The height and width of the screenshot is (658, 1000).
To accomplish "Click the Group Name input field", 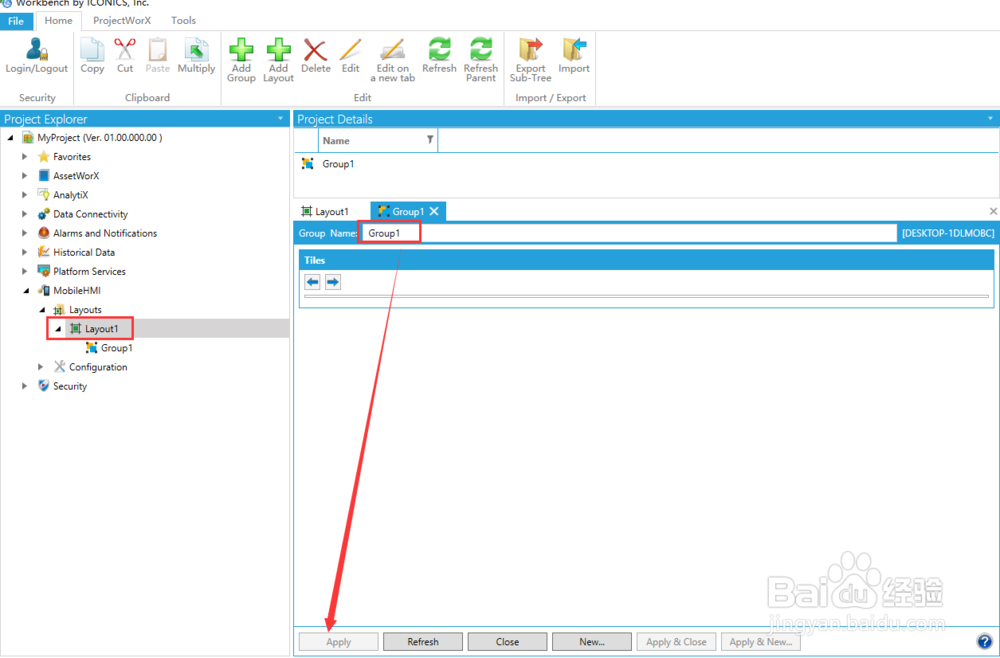I will click(x=628, y=233).
